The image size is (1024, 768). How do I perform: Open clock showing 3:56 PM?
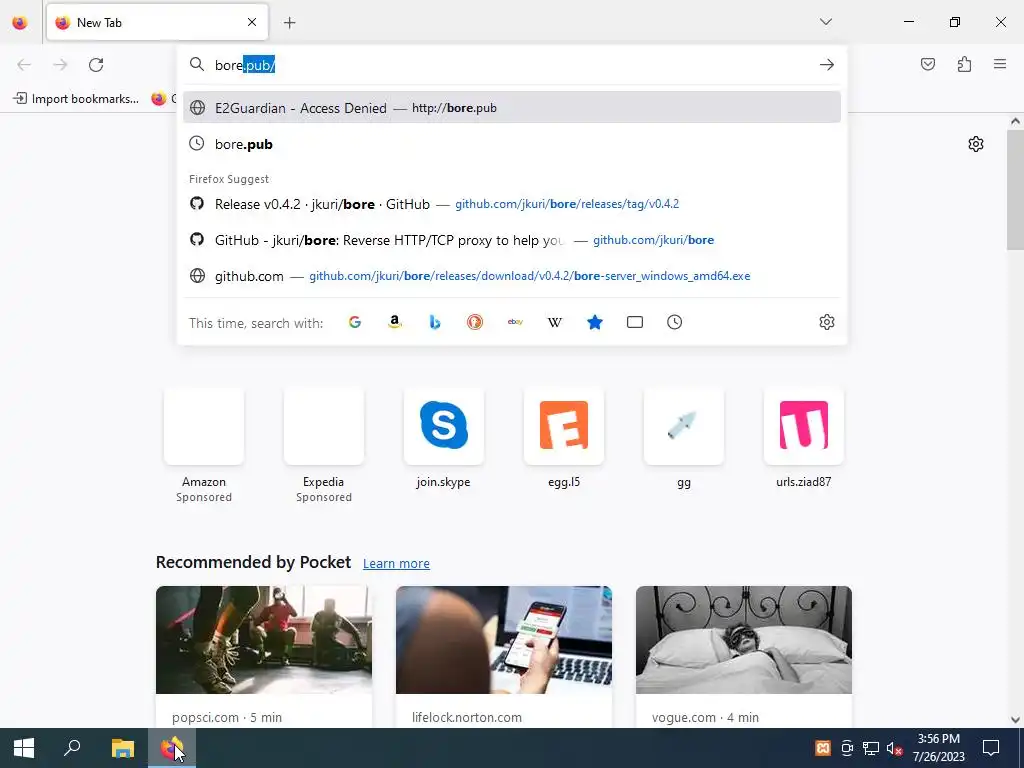[938, 748]
